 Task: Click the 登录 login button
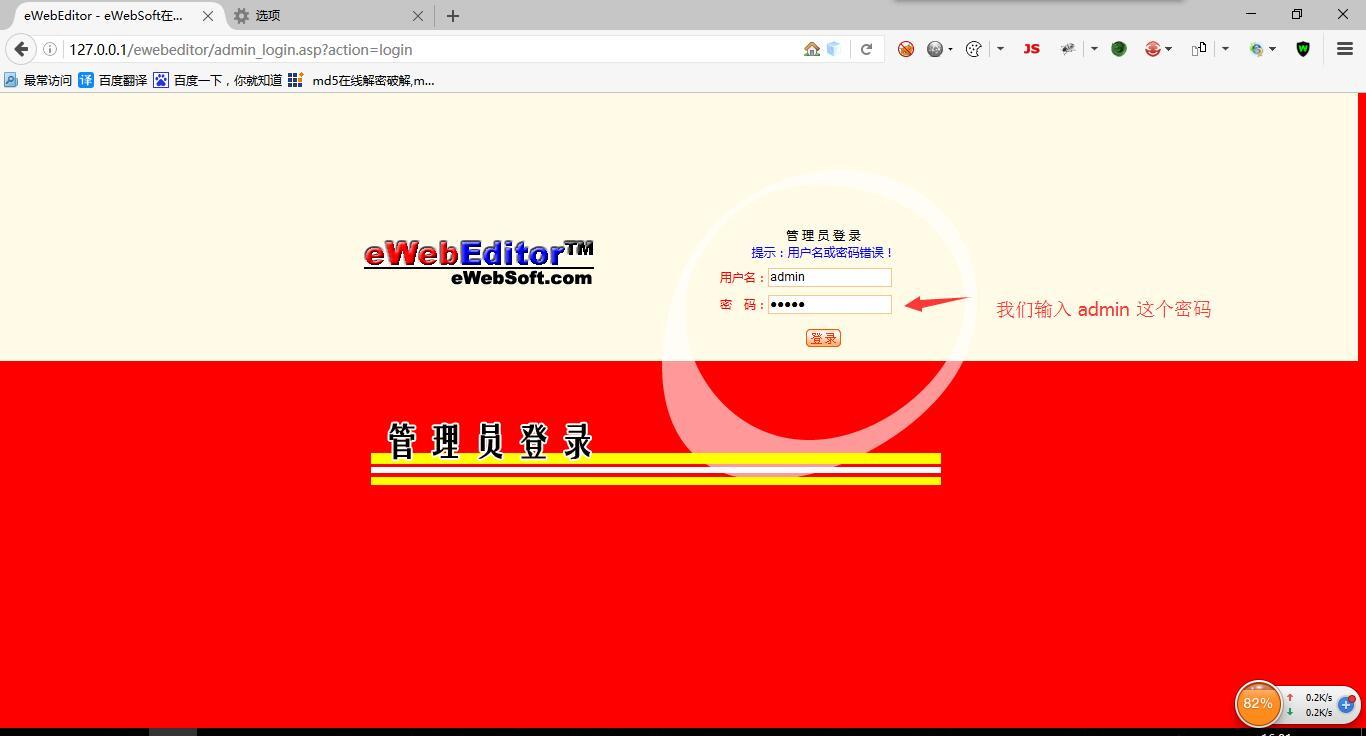(823, 338)
